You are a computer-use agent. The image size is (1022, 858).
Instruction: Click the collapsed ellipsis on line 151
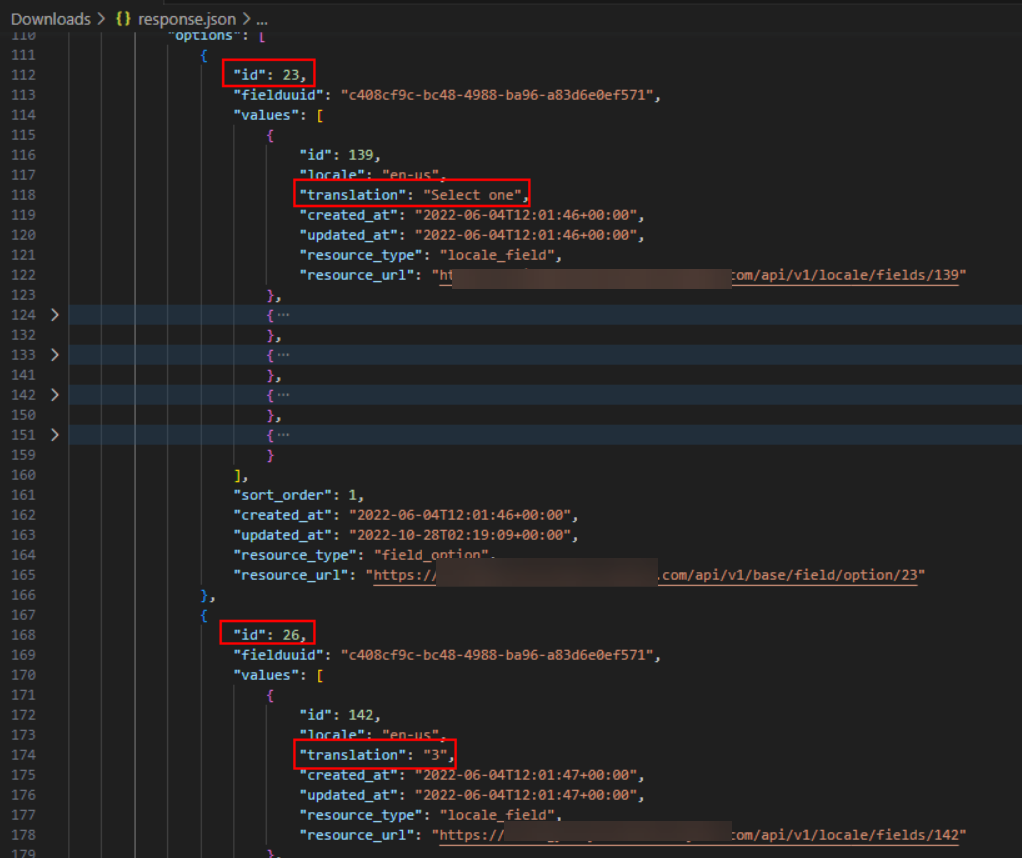point(284,435)
